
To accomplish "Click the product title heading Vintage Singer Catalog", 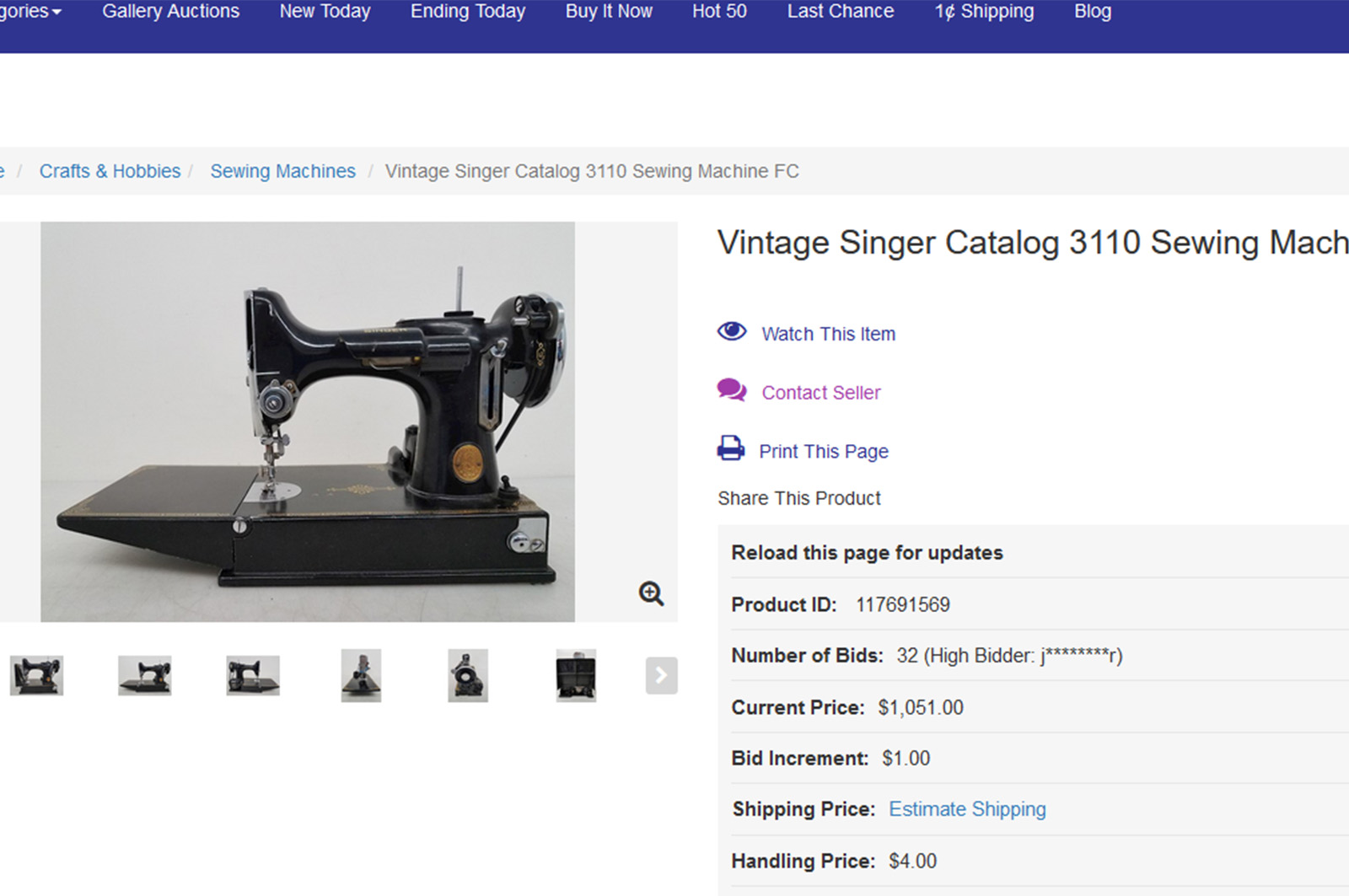I will (x=1033, y=243).
